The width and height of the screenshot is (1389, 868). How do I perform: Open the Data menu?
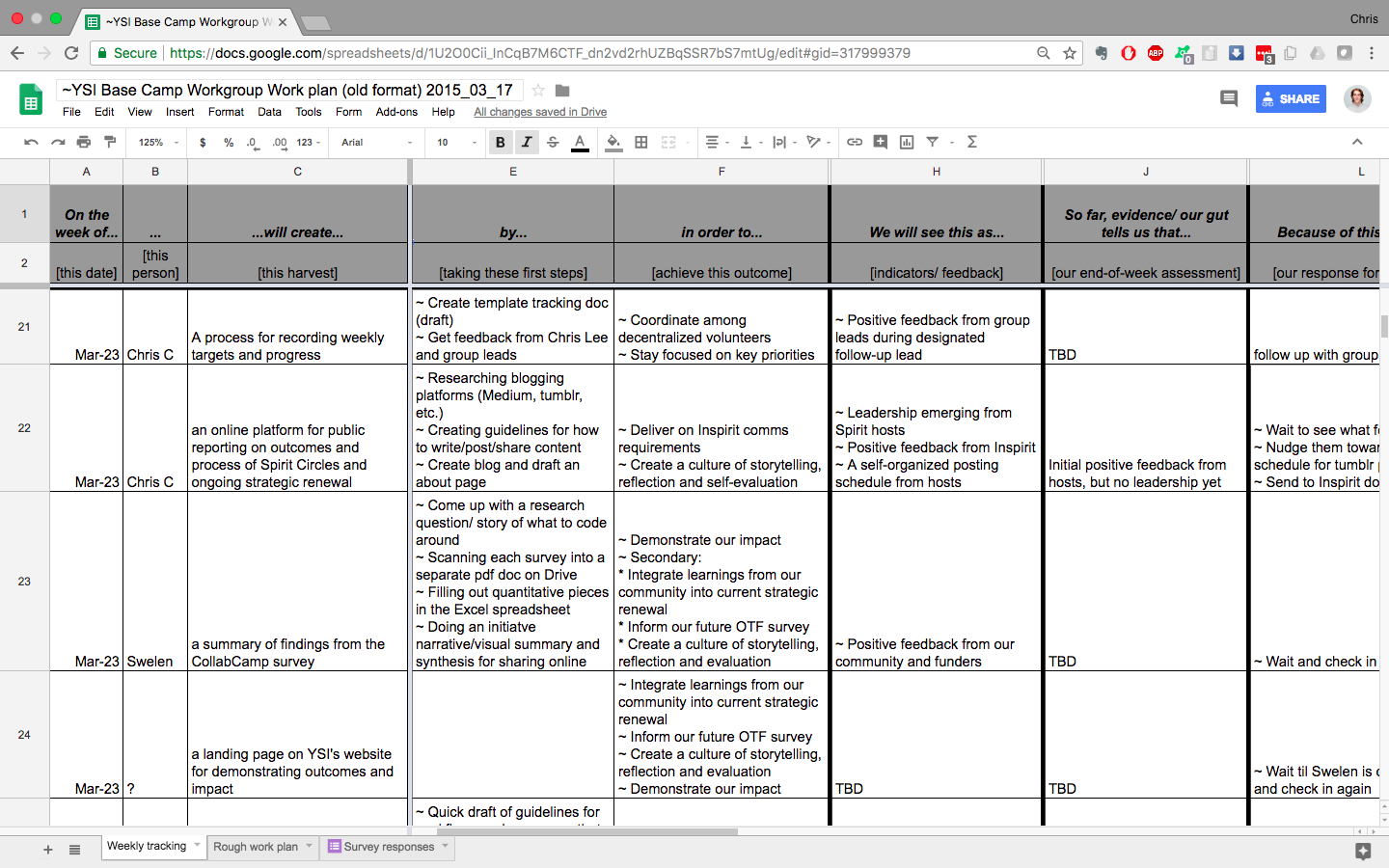coord(269,112)
